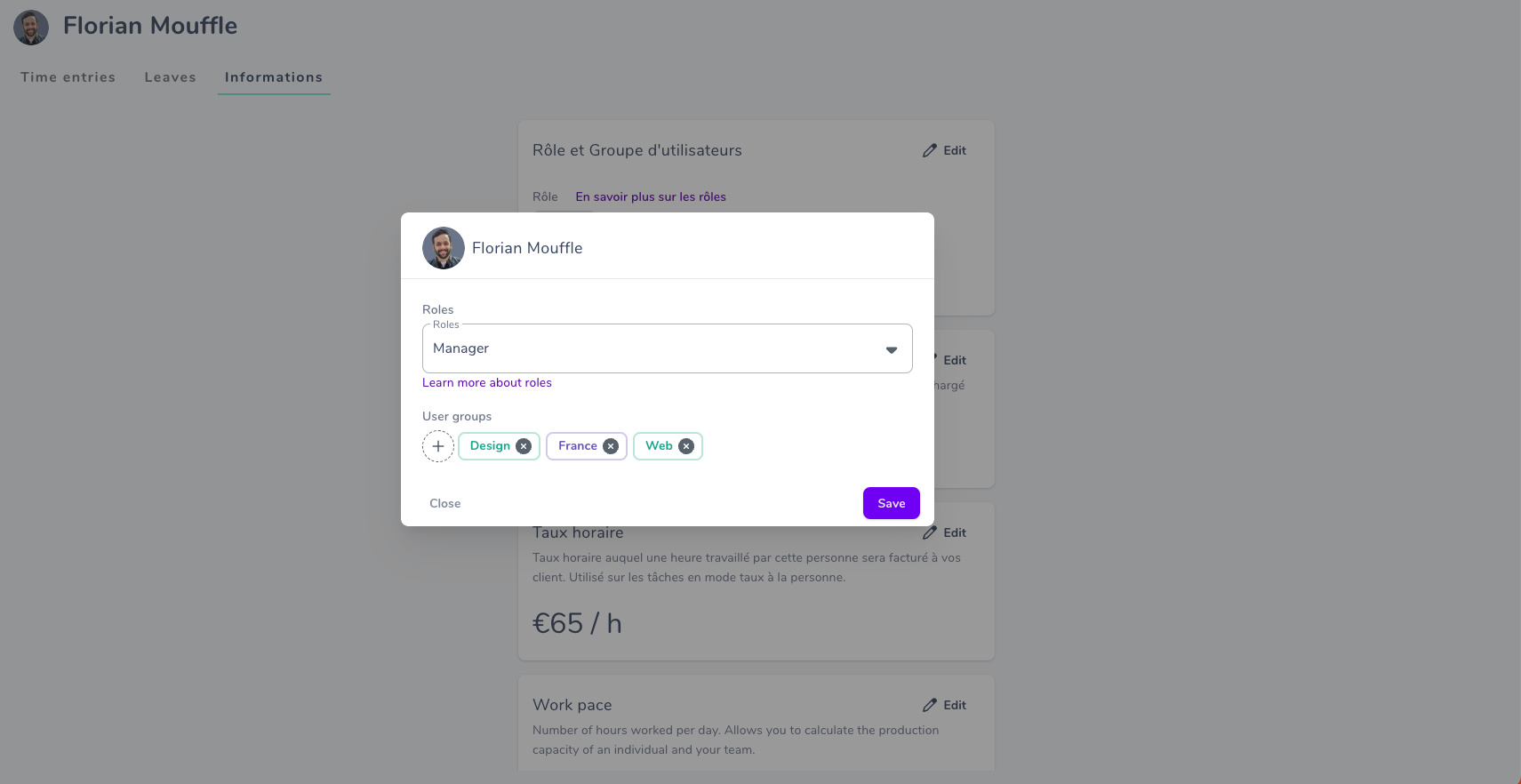
Task: Switch to the Time entries tab
Action: 68,77
